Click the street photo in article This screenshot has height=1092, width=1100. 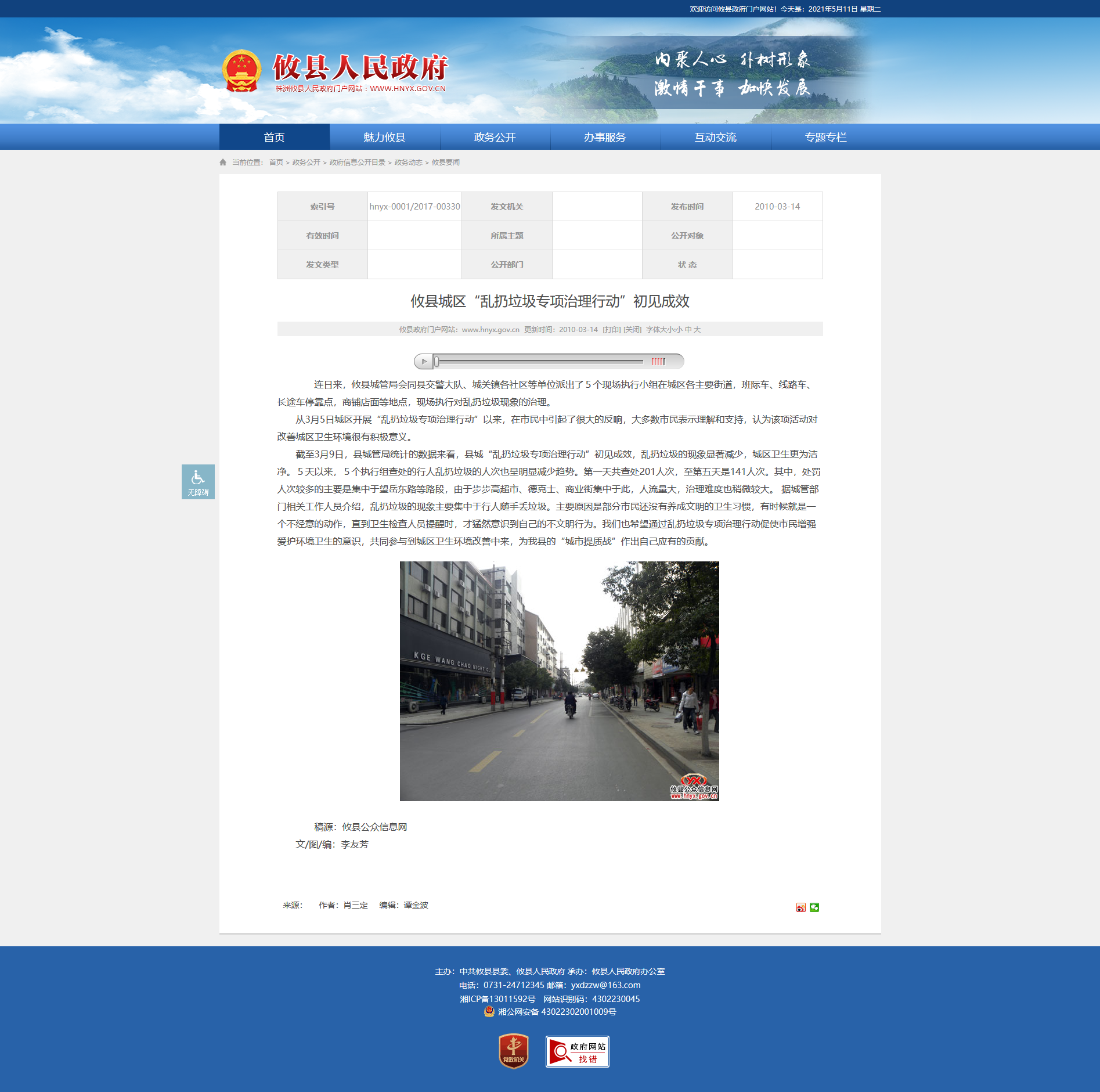(559, 681)
